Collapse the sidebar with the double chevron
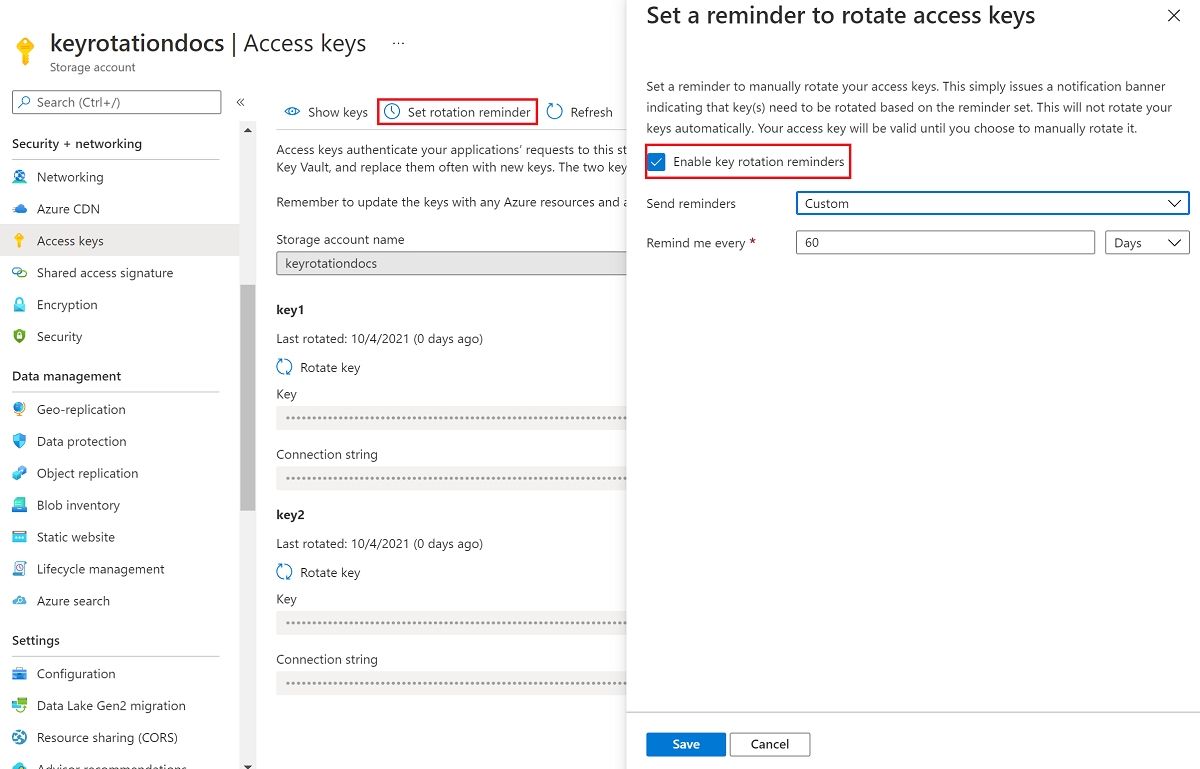This screenshot has height=769, width=1200. point(241,100)
